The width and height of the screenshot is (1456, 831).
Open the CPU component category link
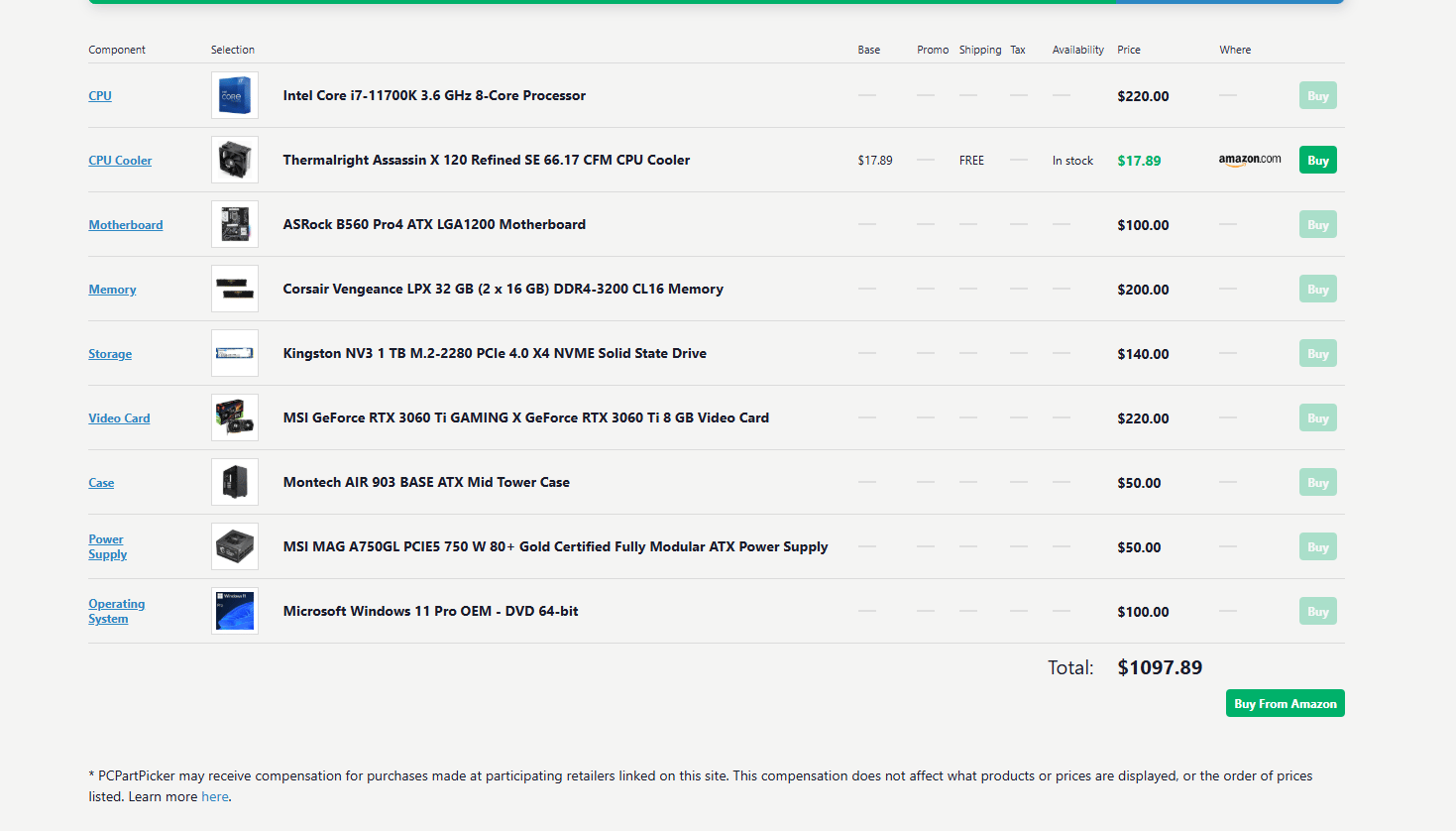(100, 96)
